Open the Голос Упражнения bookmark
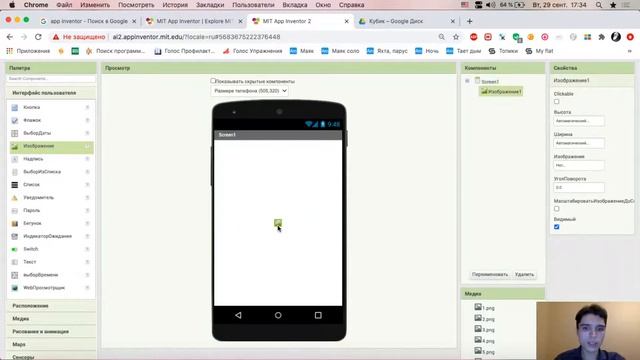Screen dimensions: 640x360 (x=253, y=51)
